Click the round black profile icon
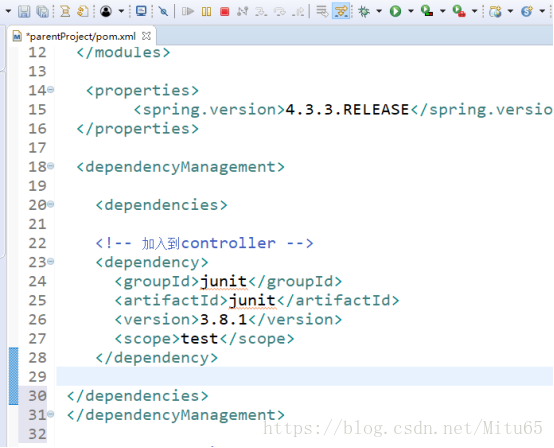Screen dimensions: 554x448 click(x=106, y=11)
